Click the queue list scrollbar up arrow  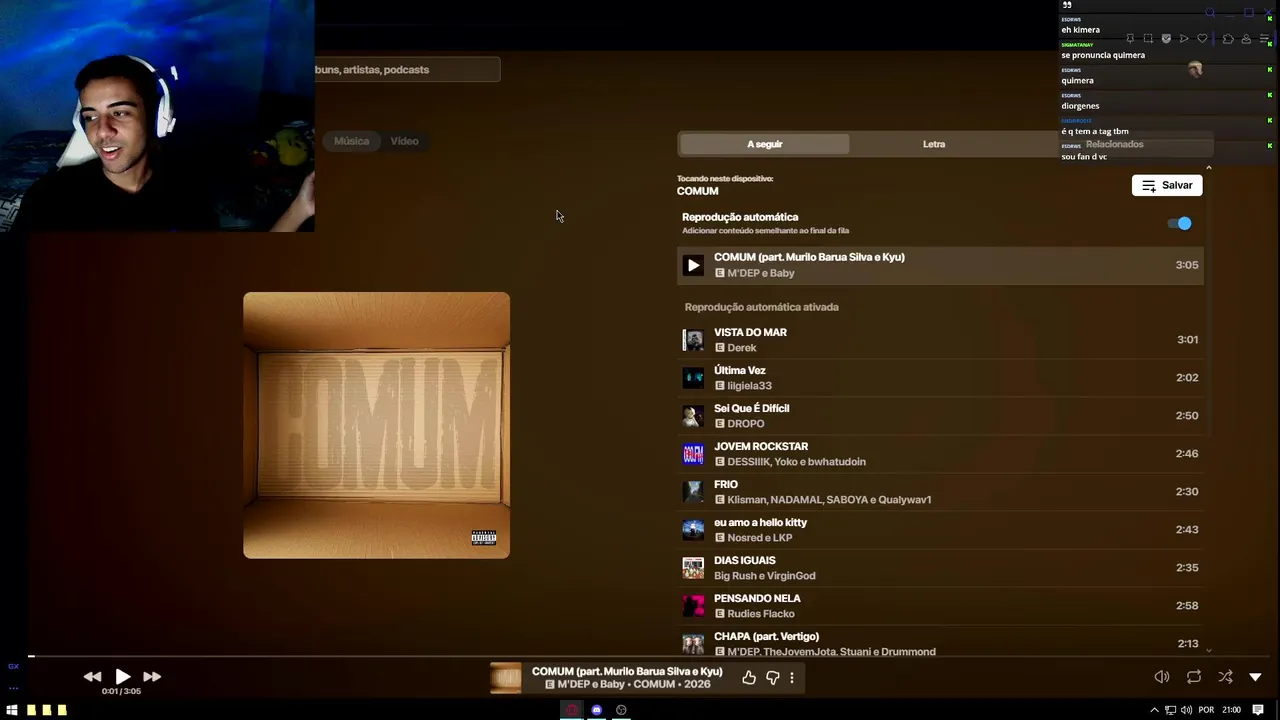1208,168
